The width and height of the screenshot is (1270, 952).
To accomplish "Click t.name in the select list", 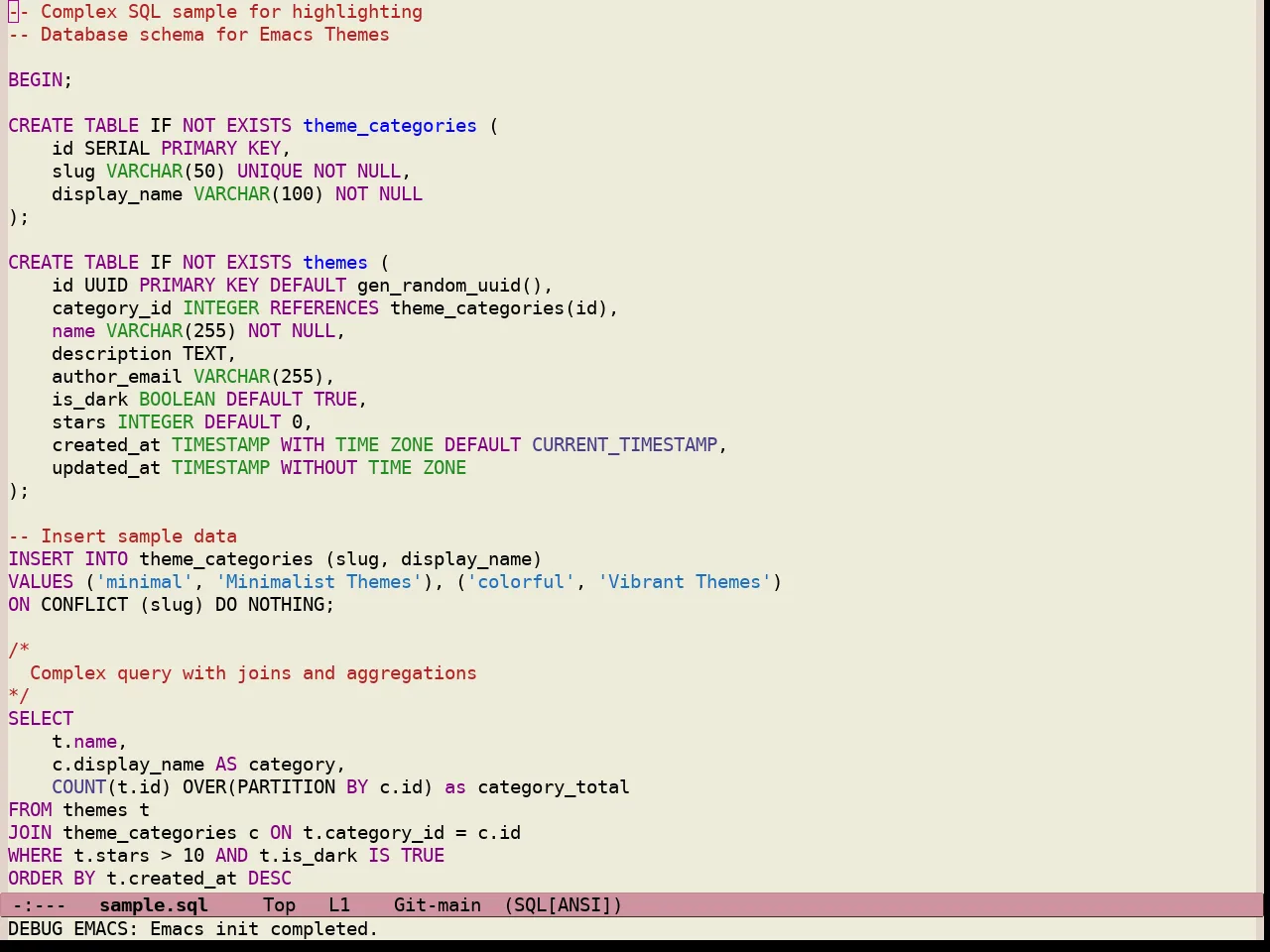I will 84,741.
